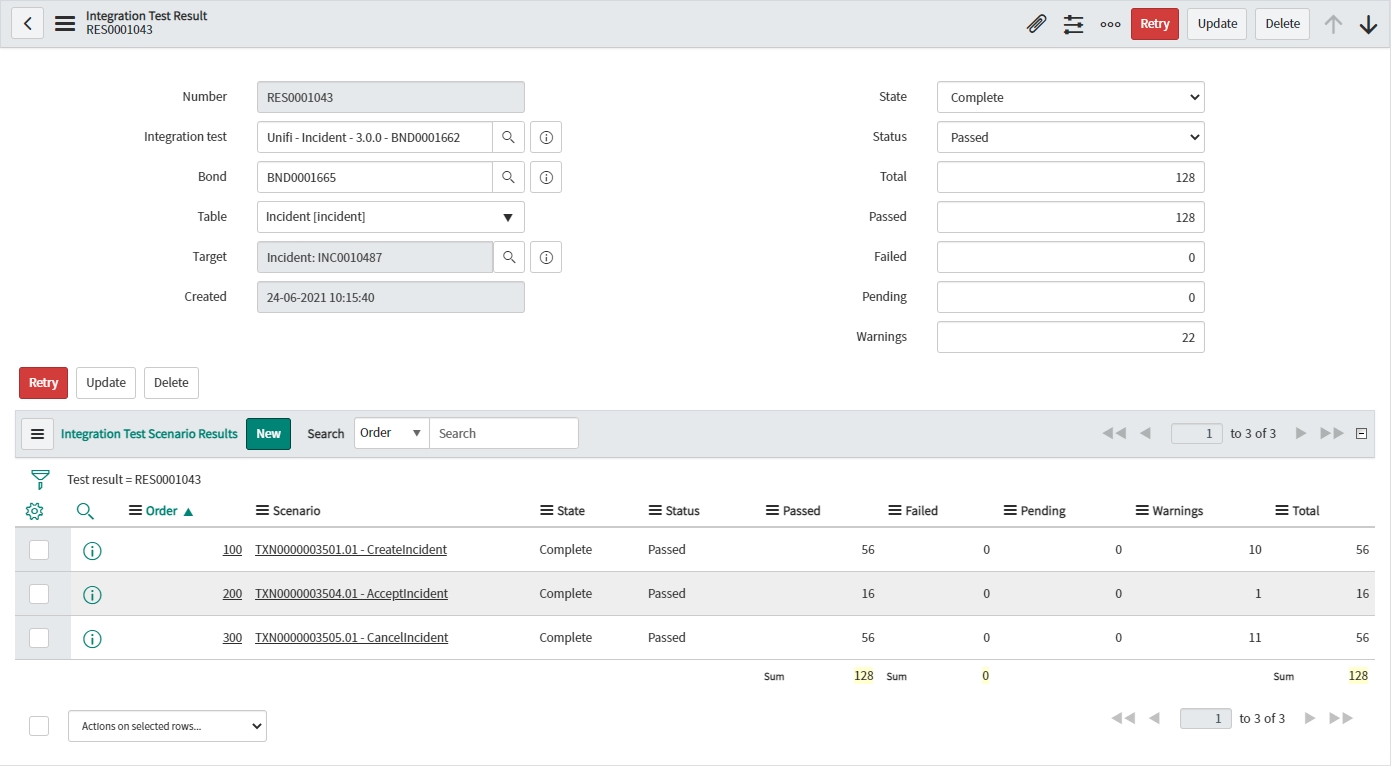This screenshot has height=766, width=1391.
Task: Open Scenario column header menu
Action: [263, 511]
